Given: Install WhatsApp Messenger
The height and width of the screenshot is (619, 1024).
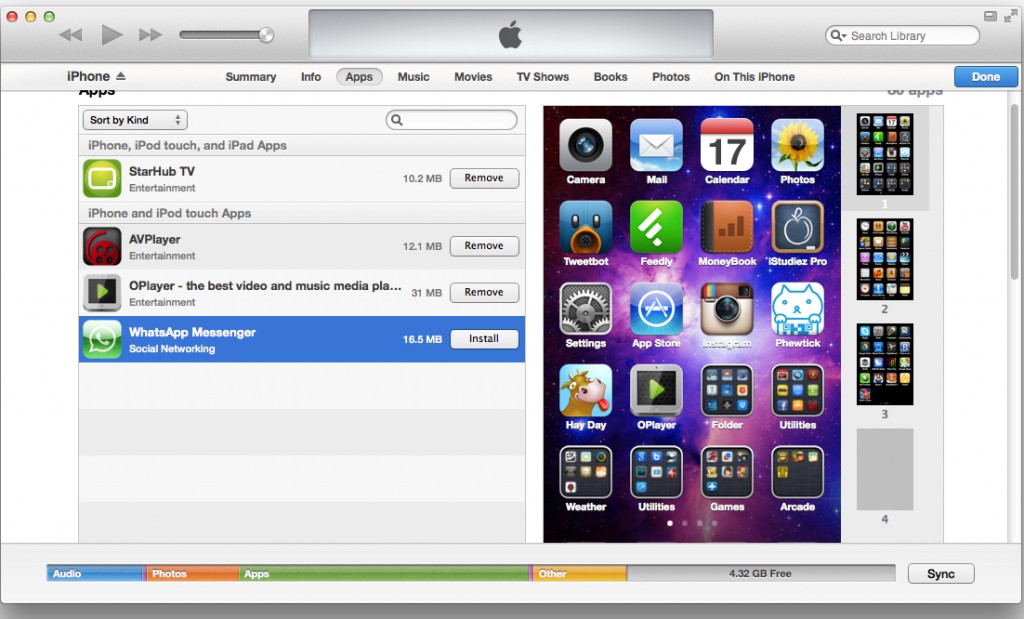Looking at the screenshot, I should point(484,339).
